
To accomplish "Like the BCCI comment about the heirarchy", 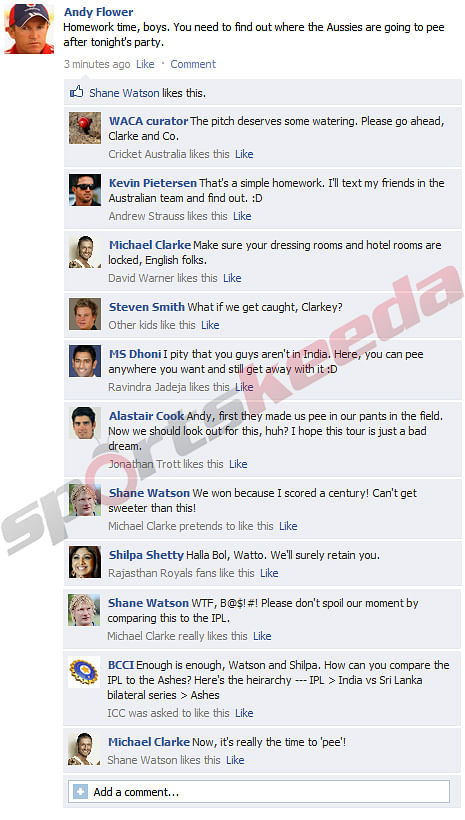I will [x=244, y=713].
